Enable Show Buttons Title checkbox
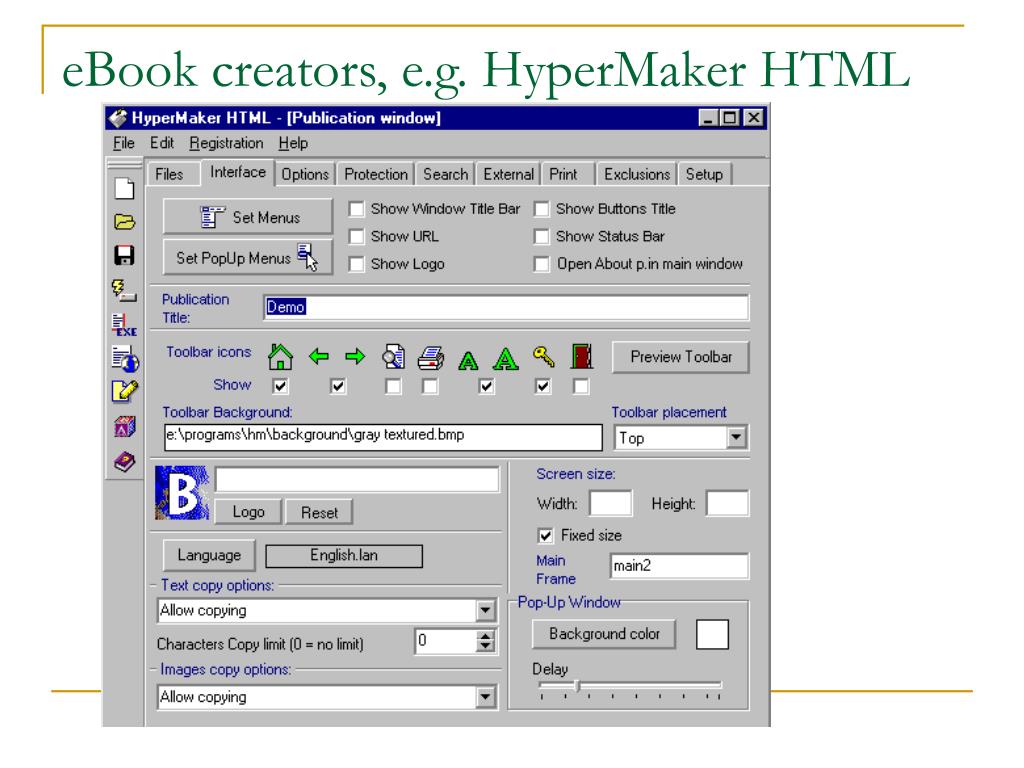The height and width of the screenshot is (768, 1024). tap(541, 209)
